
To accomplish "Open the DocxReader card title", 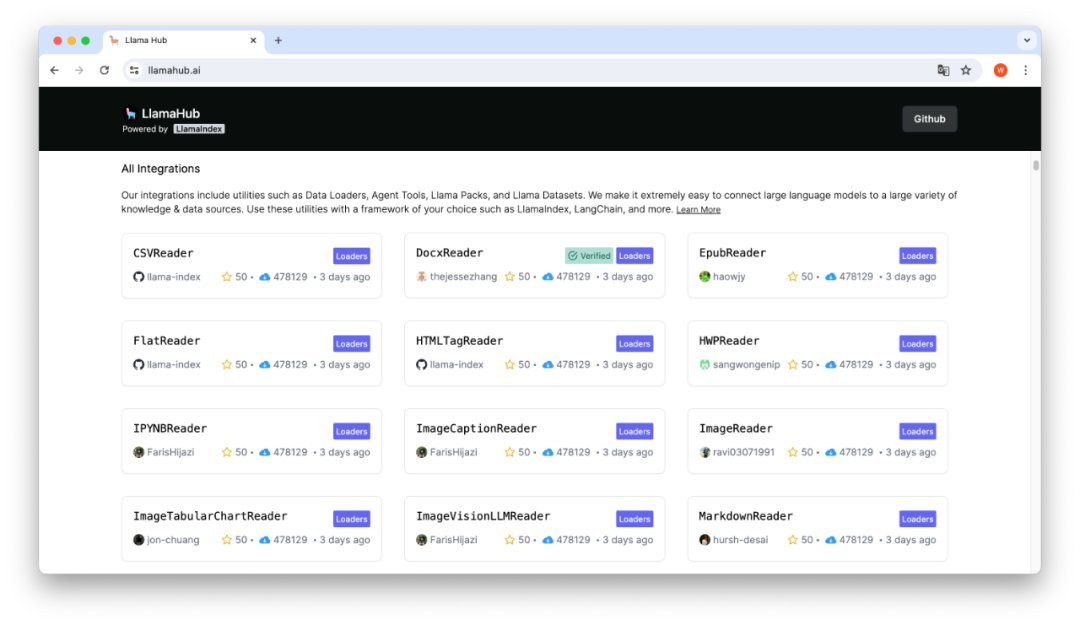I will pyautogui.click(x=449, y=253).
